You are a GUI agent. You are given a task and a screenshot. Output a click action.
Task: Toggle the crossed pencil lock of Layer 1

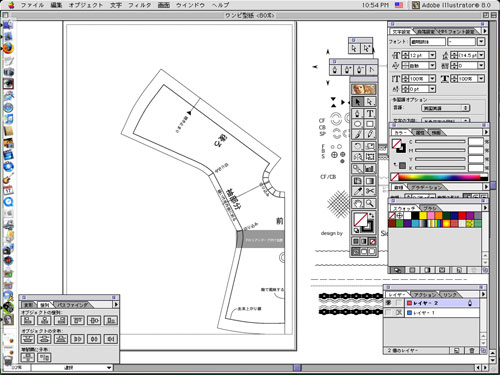tap(399, 313)
